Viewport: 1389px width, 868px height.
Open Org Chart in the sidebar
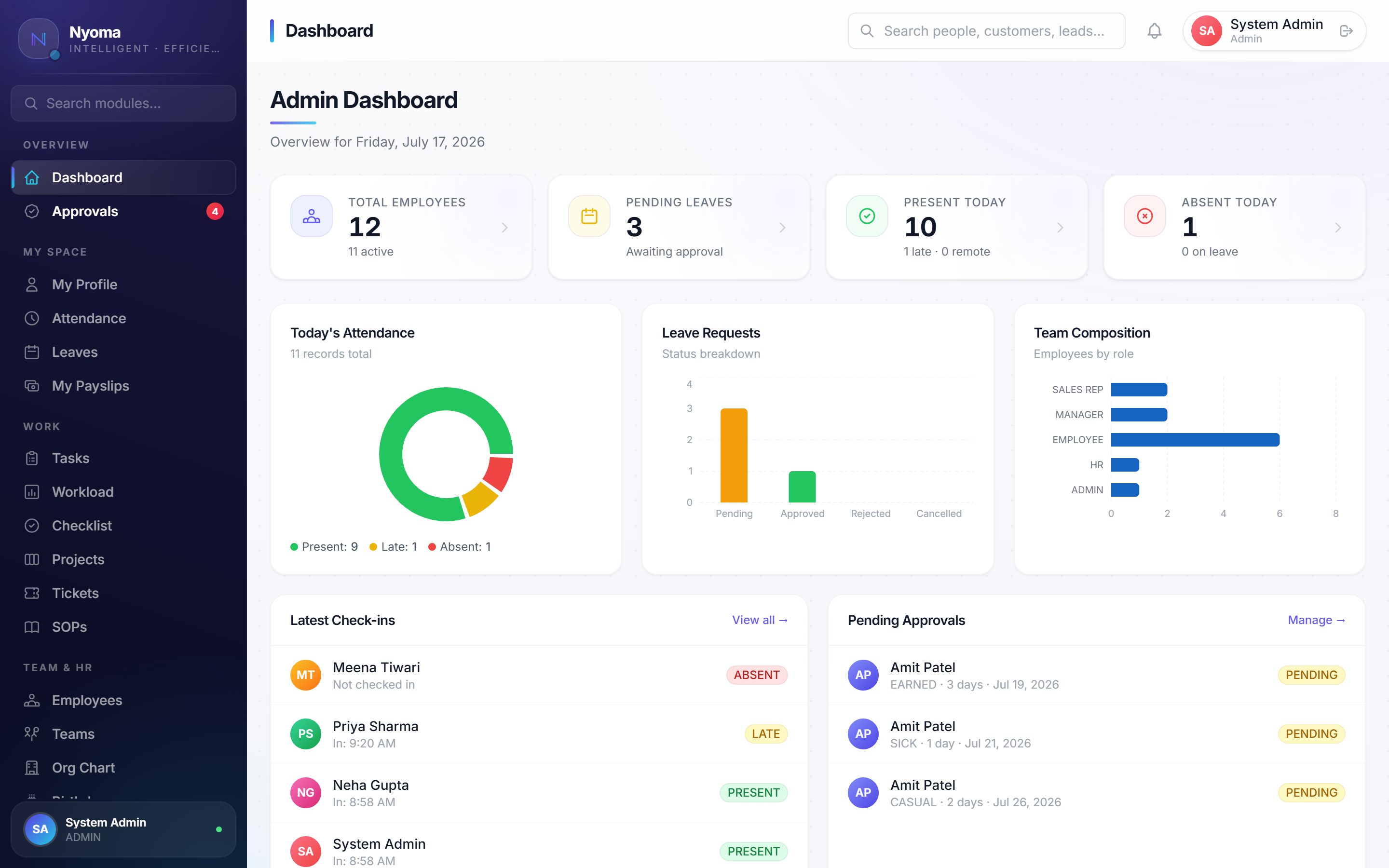click(123, 768)
